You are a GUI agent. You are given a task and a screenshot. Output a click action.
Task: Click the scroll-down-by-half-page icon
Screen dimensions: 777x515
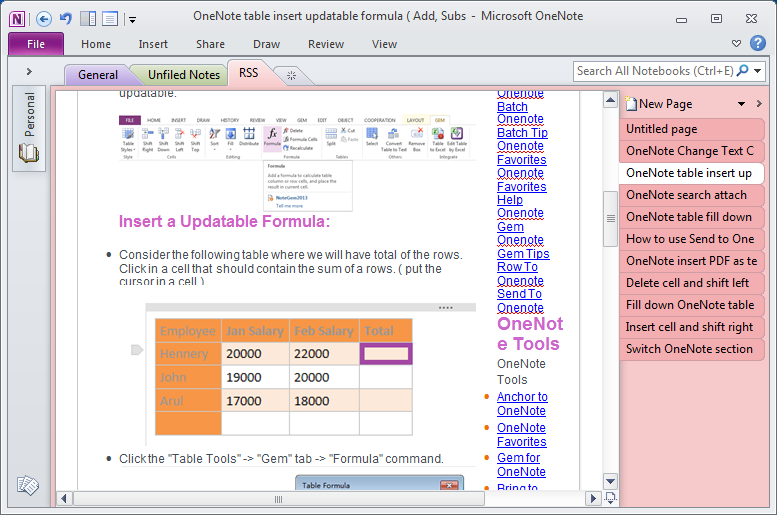[x=610, y=498]
